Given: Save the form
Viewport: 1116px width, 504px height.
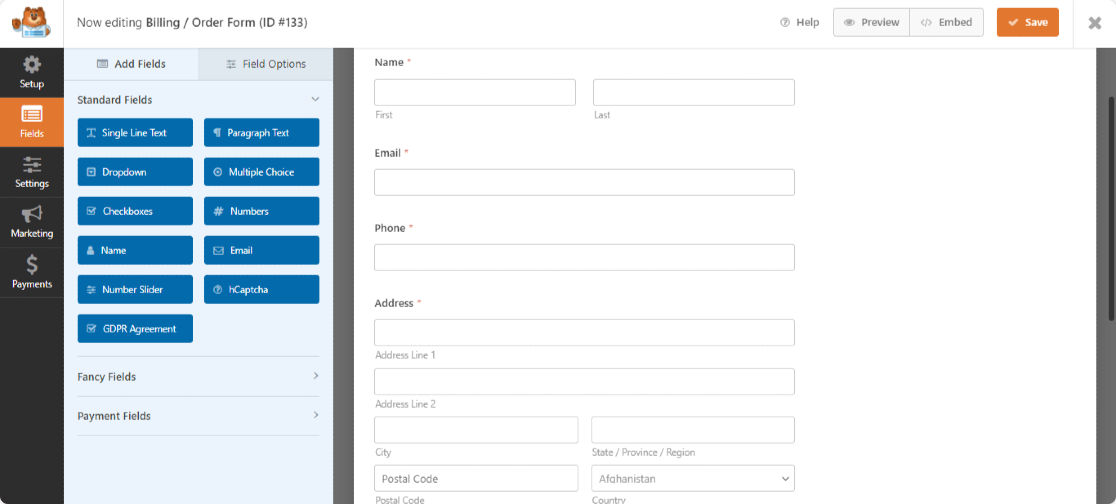Looking at the screenshot, I should 1027,23.
